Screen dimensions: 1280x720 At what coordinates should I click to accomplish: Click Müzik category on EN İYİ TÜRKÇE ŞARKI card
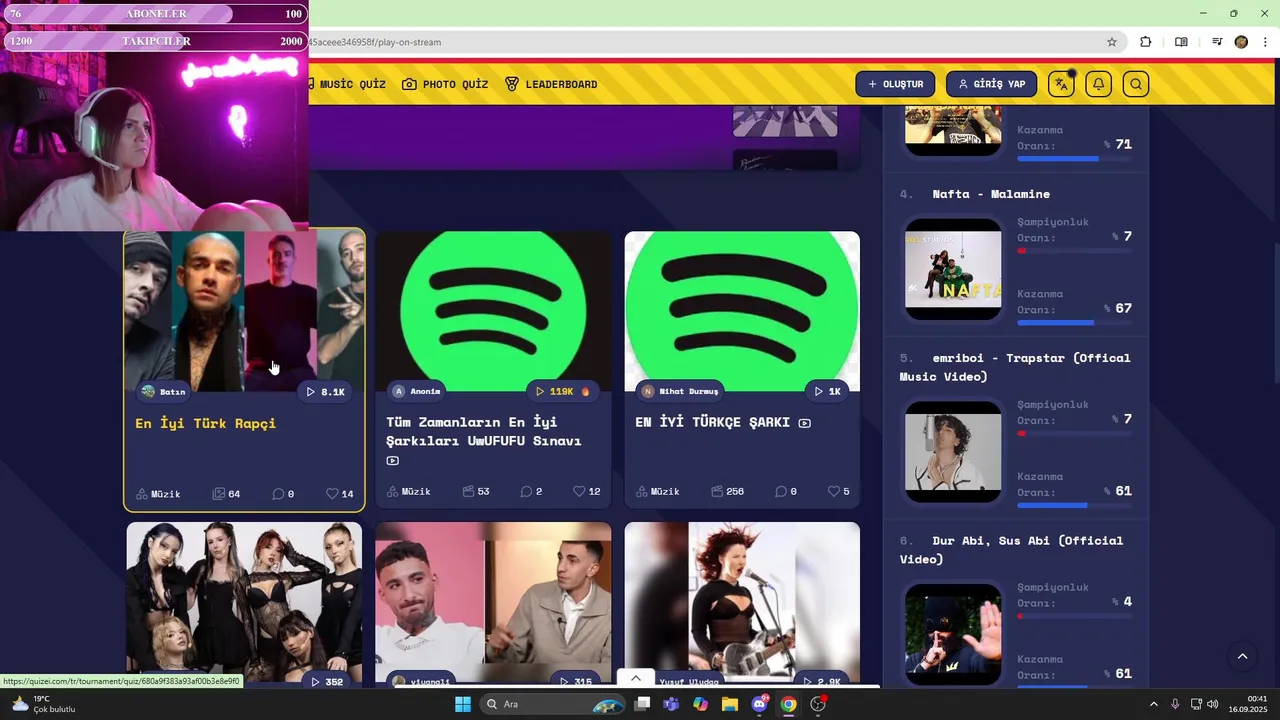pos(658,492)
